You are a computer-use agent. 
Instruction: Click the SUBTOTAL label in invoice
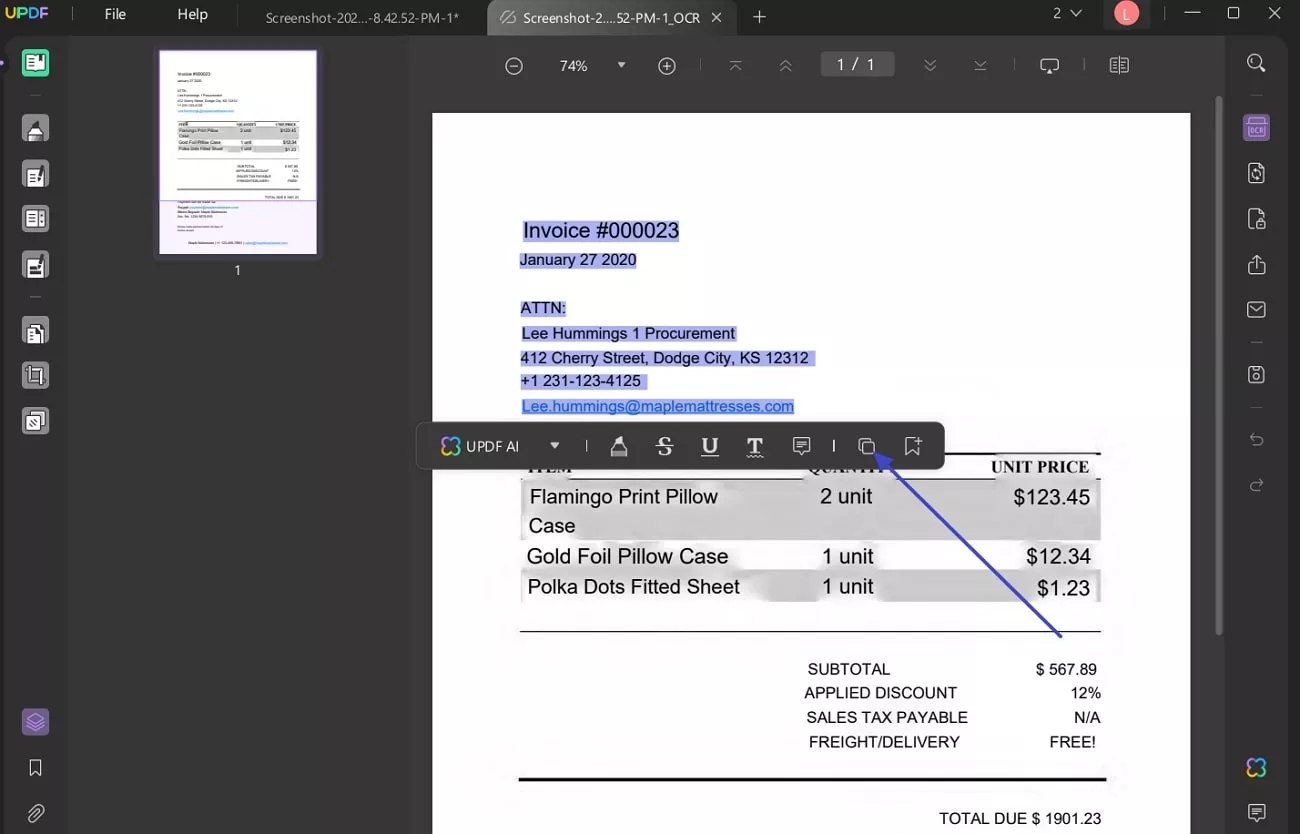(x=848, y=669)
